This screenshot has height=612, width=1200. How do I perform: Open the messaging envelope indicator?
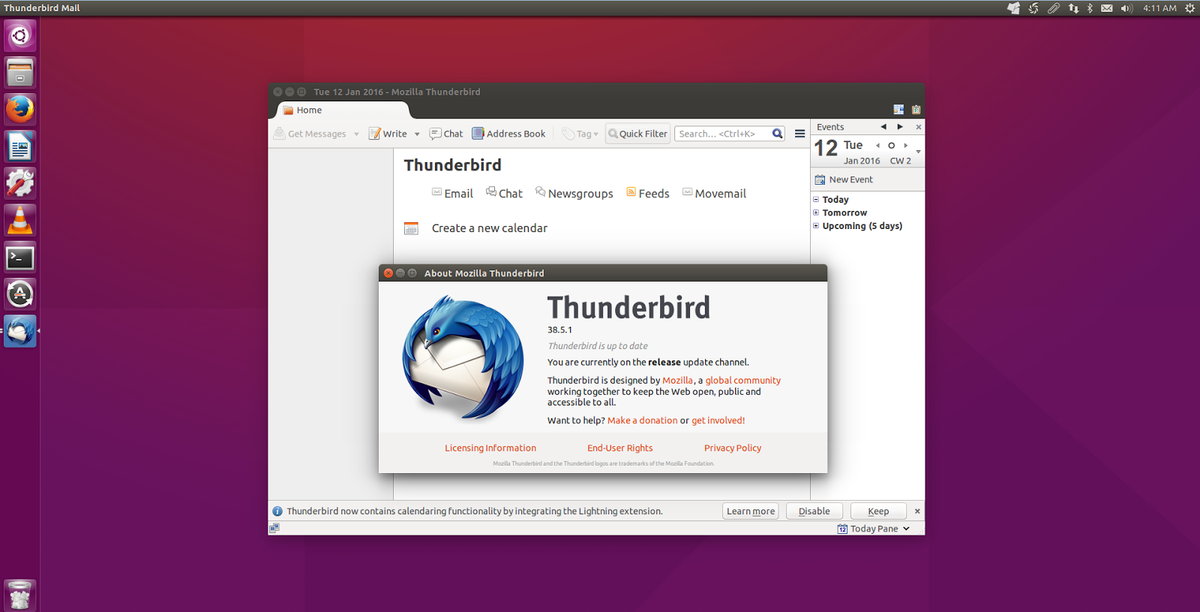coord(1107,8)
